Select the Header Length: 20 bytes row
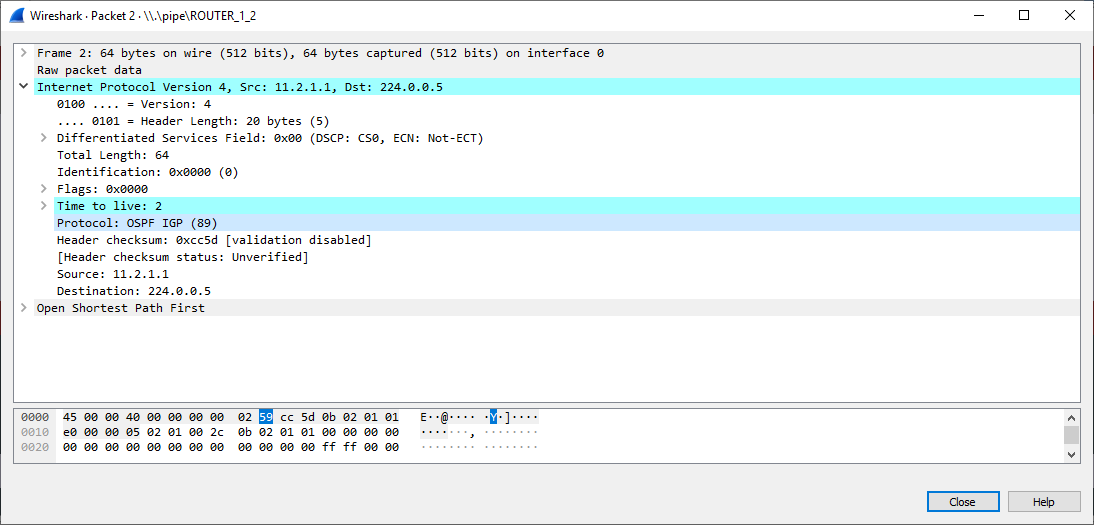1094x525 pixels. [x=567, y=121]
